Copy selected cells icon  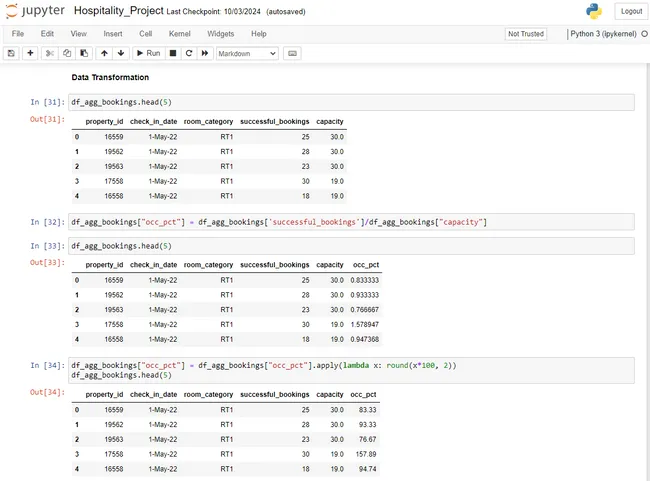[x=67, y=53]
